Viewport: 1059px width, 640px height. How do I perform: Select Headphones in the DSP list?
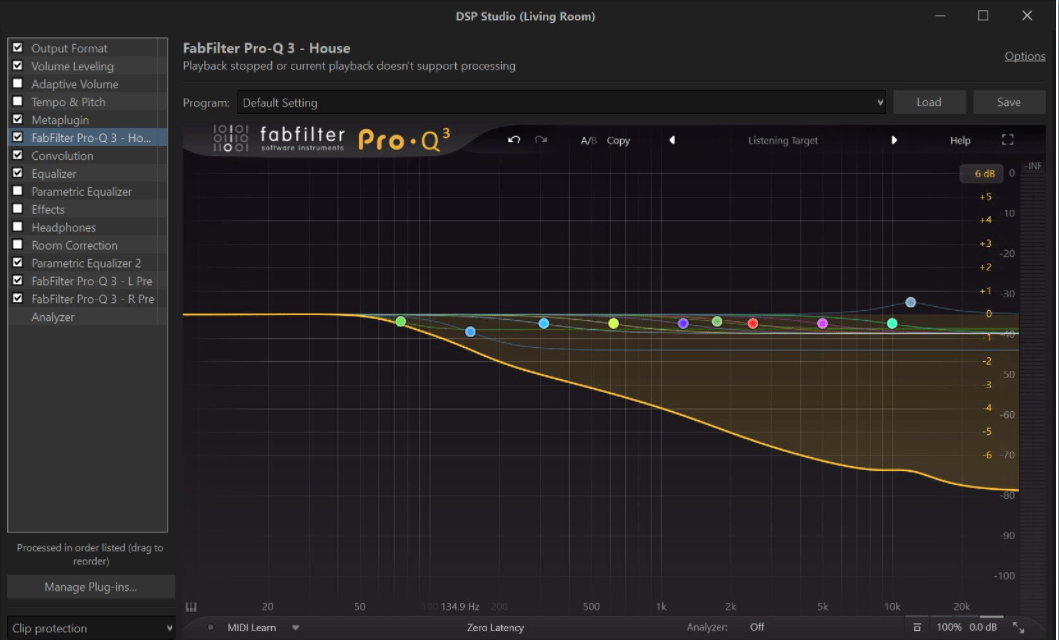pos(63,228)
